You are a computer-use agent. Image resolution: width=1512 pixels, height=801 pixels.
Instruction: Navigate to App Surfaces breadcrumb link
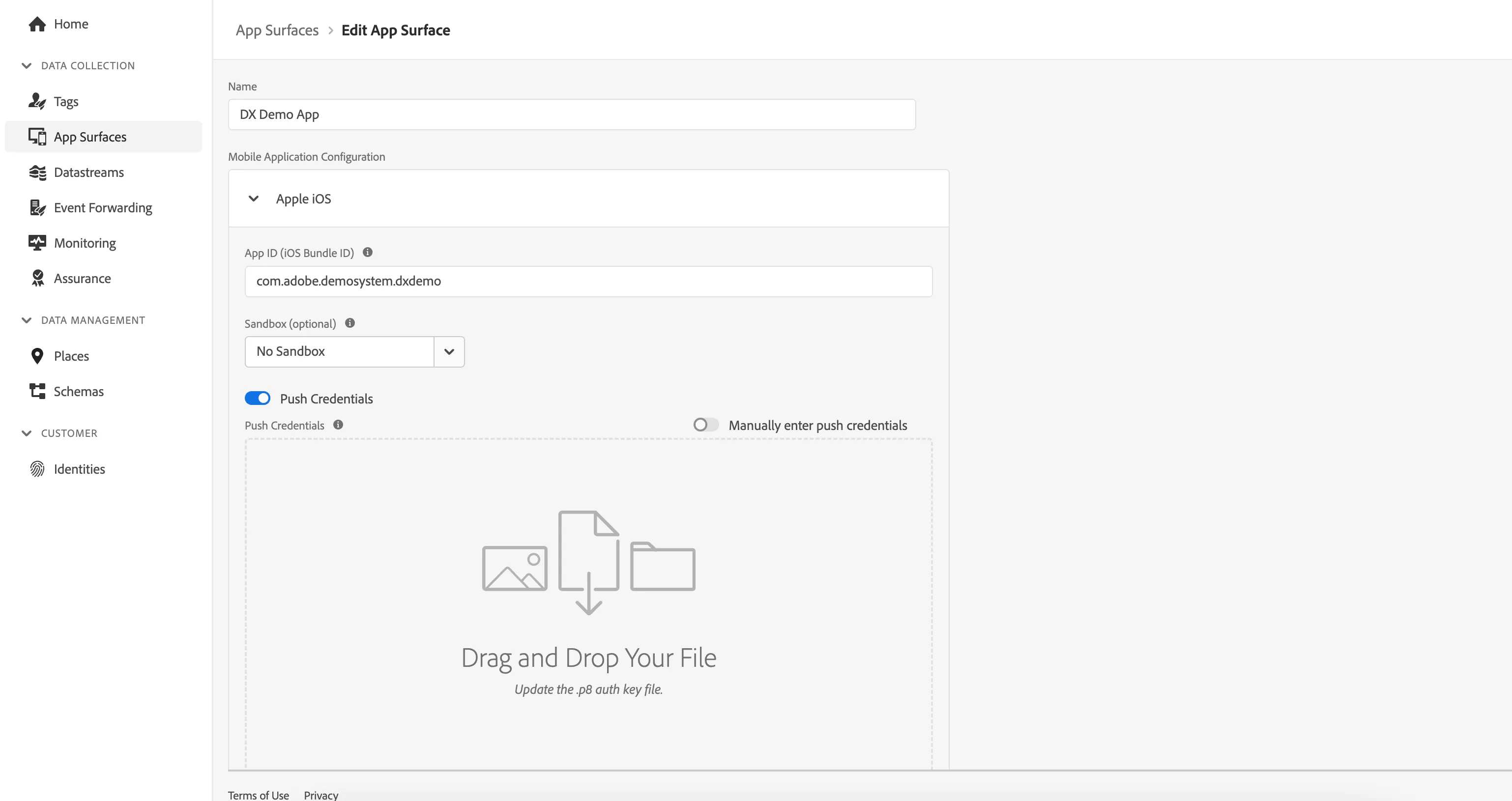277,30
